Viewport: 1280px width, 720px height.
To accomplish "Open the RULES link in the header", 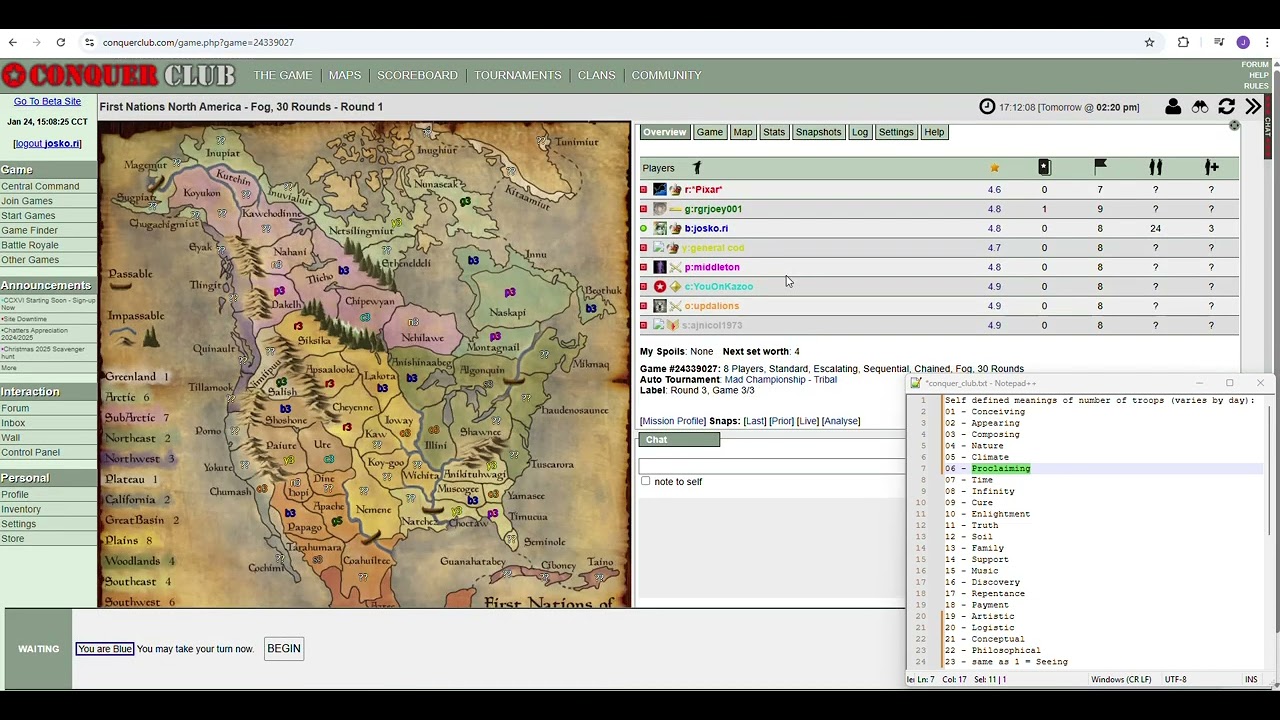I will coord(1256,86).
